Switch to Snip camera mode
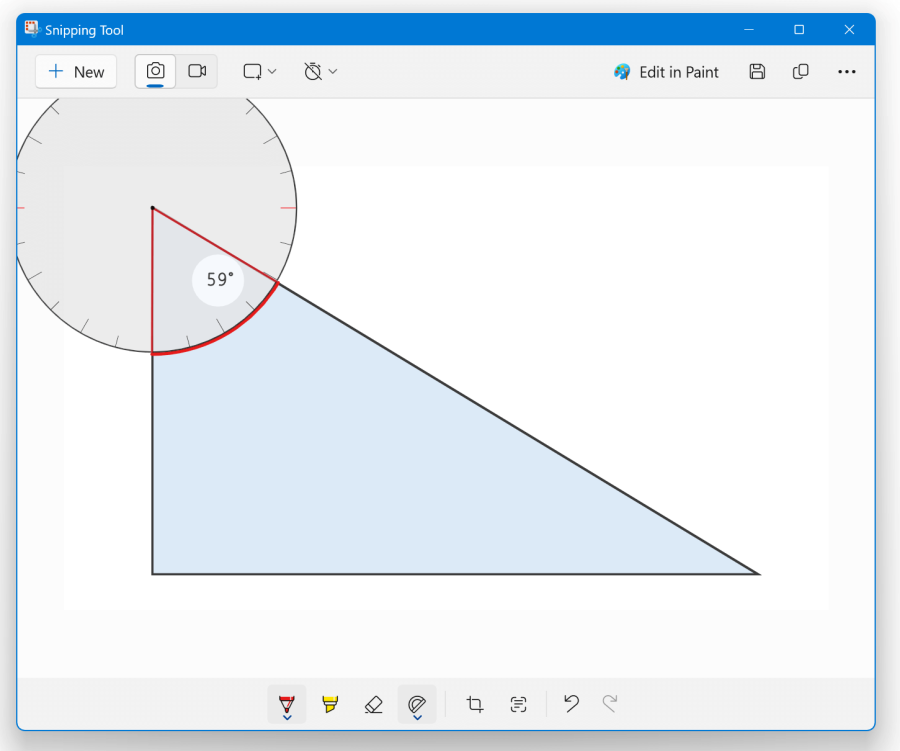 coord(156,71)
